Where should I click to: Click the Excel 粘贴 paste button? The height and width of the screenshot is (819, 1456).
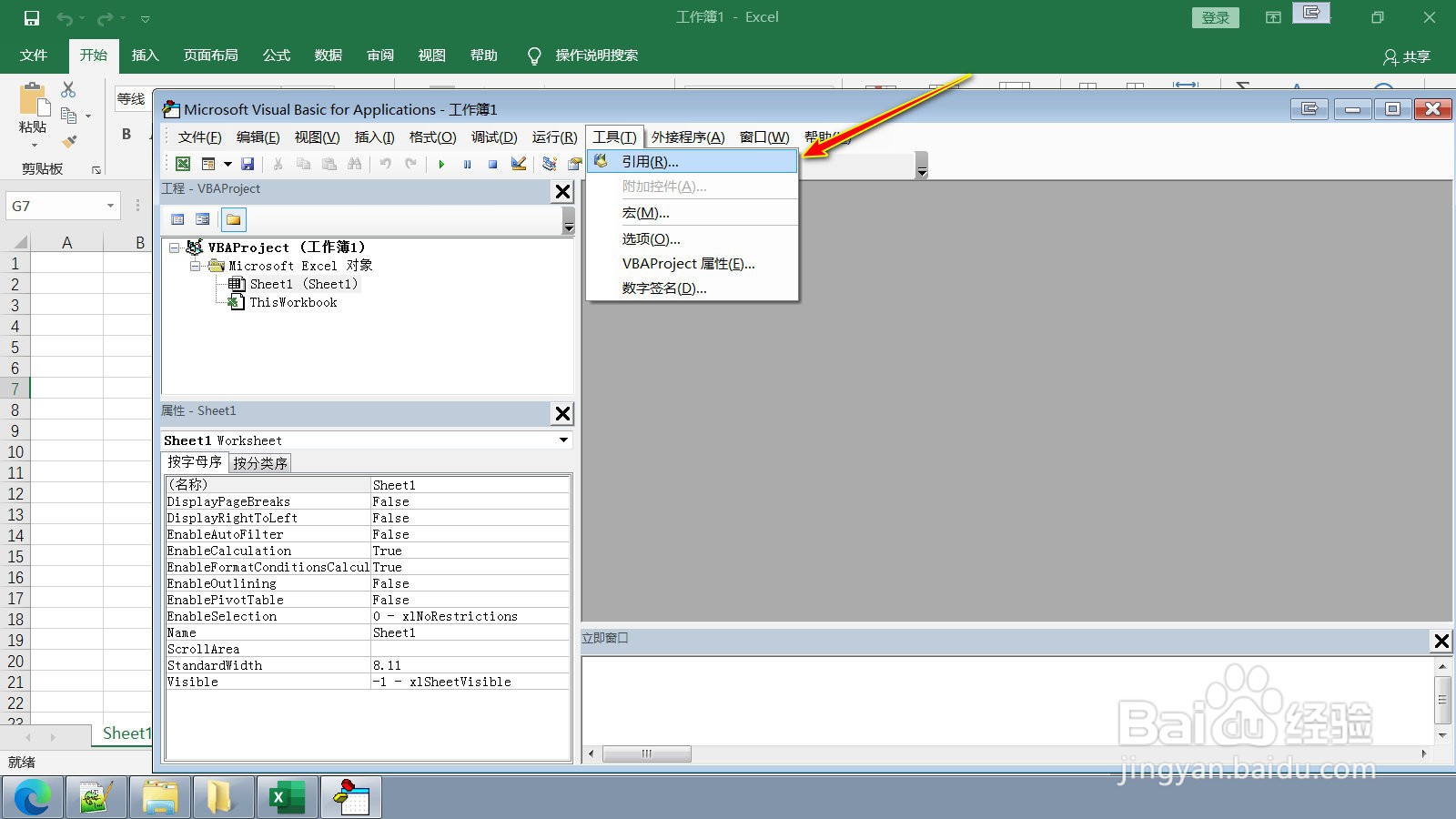click(33, 116)
